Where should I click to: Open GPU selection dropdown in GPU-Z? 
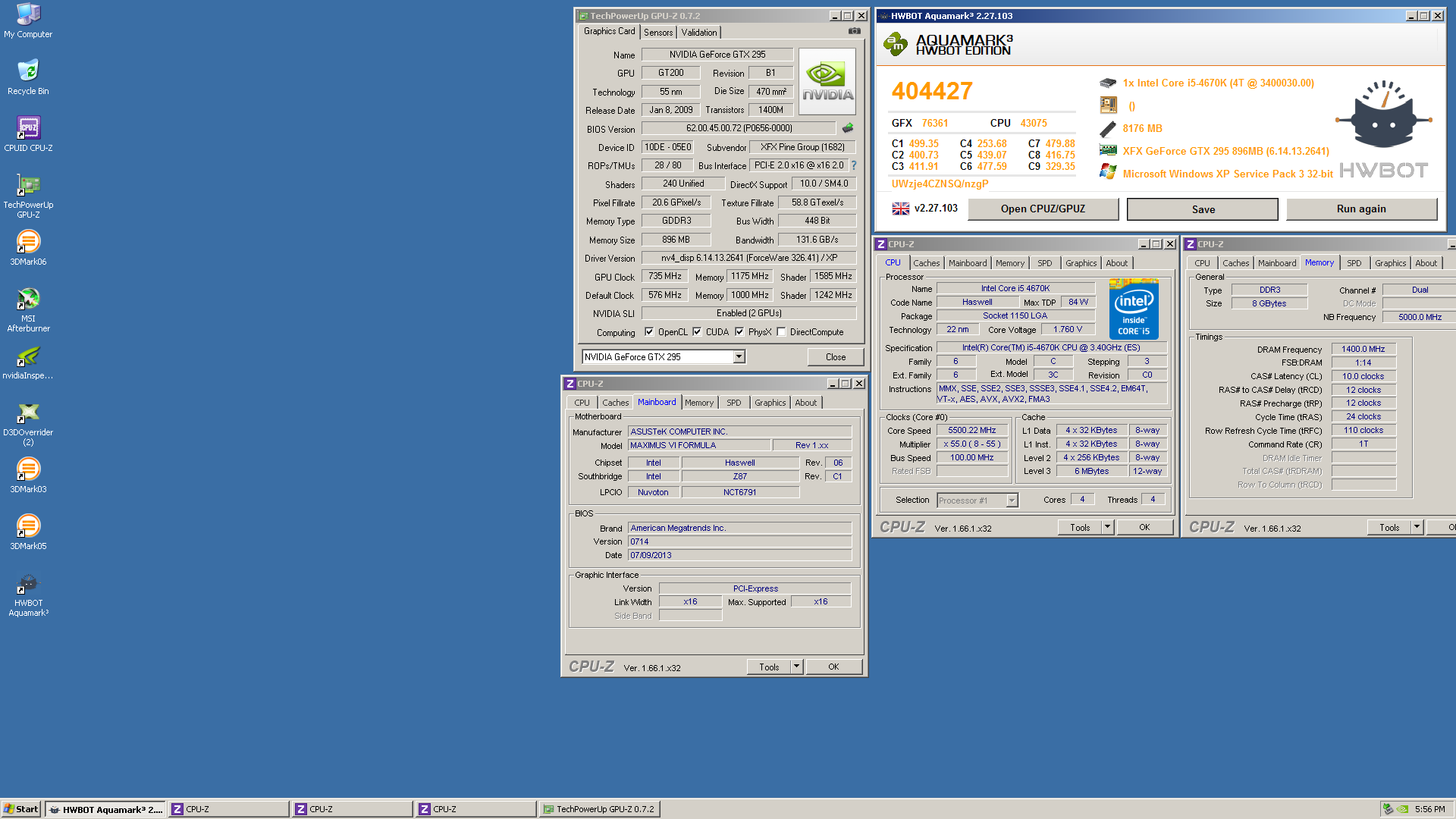(739, 356)
